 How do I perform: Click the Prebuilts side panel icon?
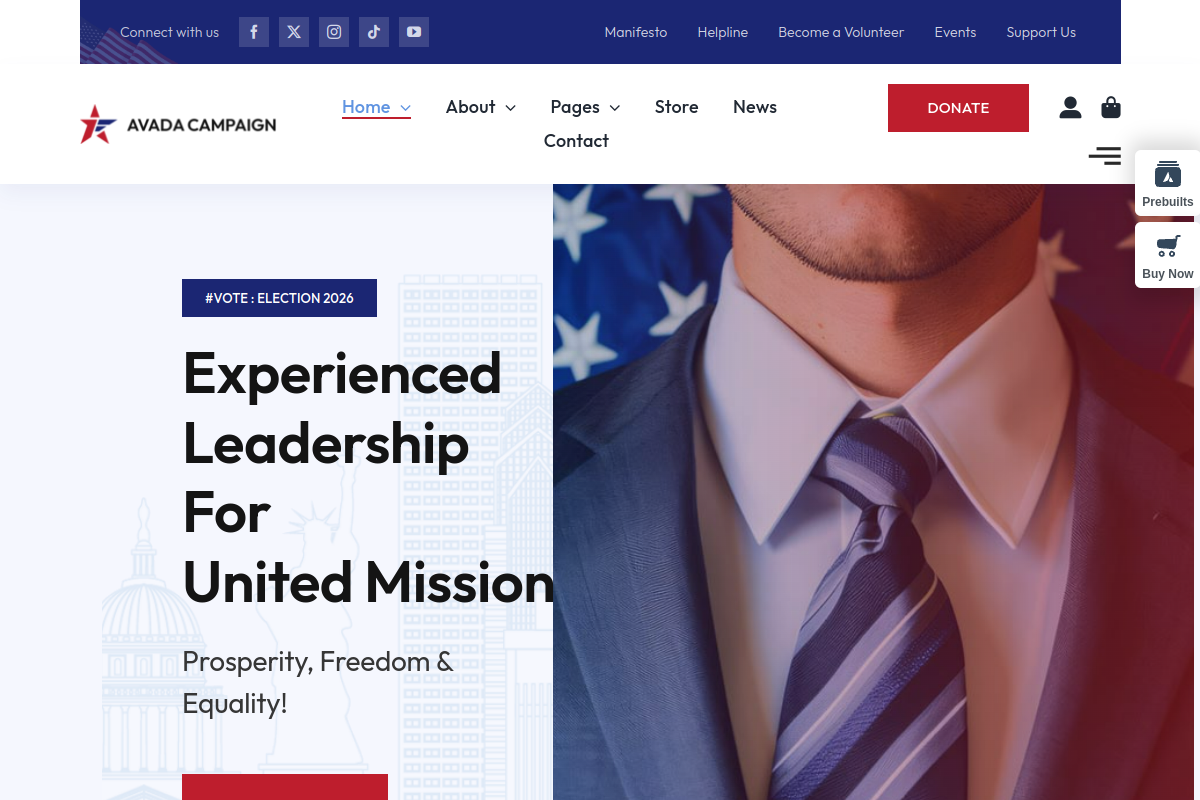[x=1168, y=184]
